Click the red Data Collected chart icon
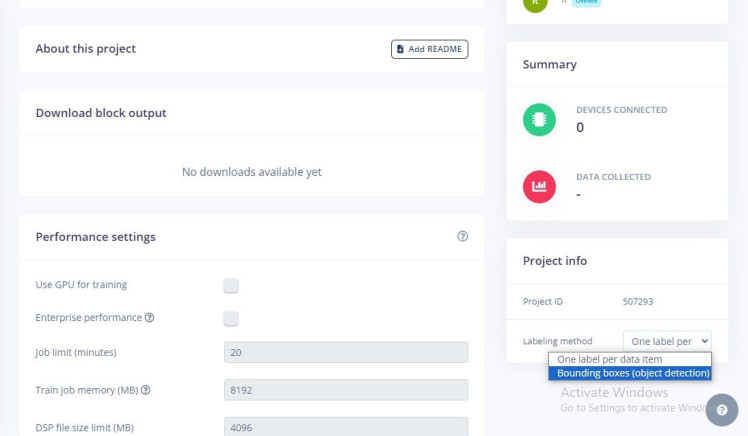 [x=539, y=186]
